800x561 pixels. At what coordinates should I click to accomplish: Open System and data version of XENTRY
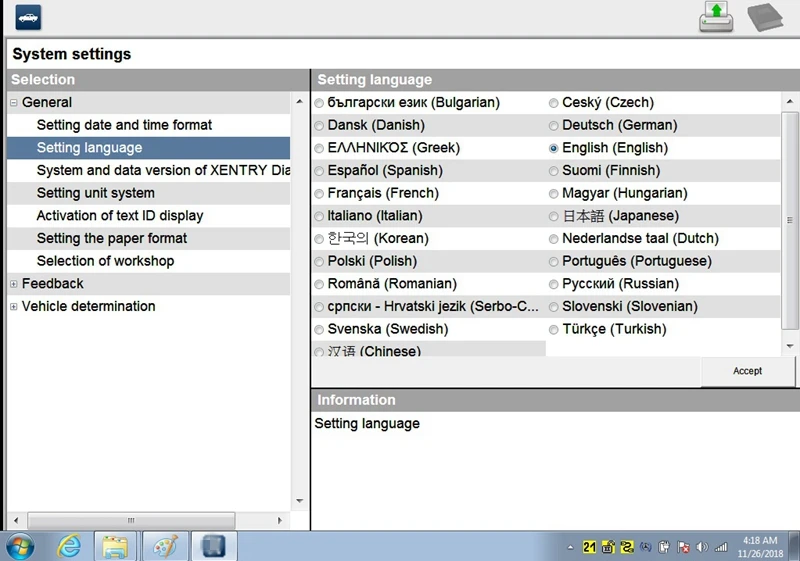pyautogui.click(x=148, y=170)
